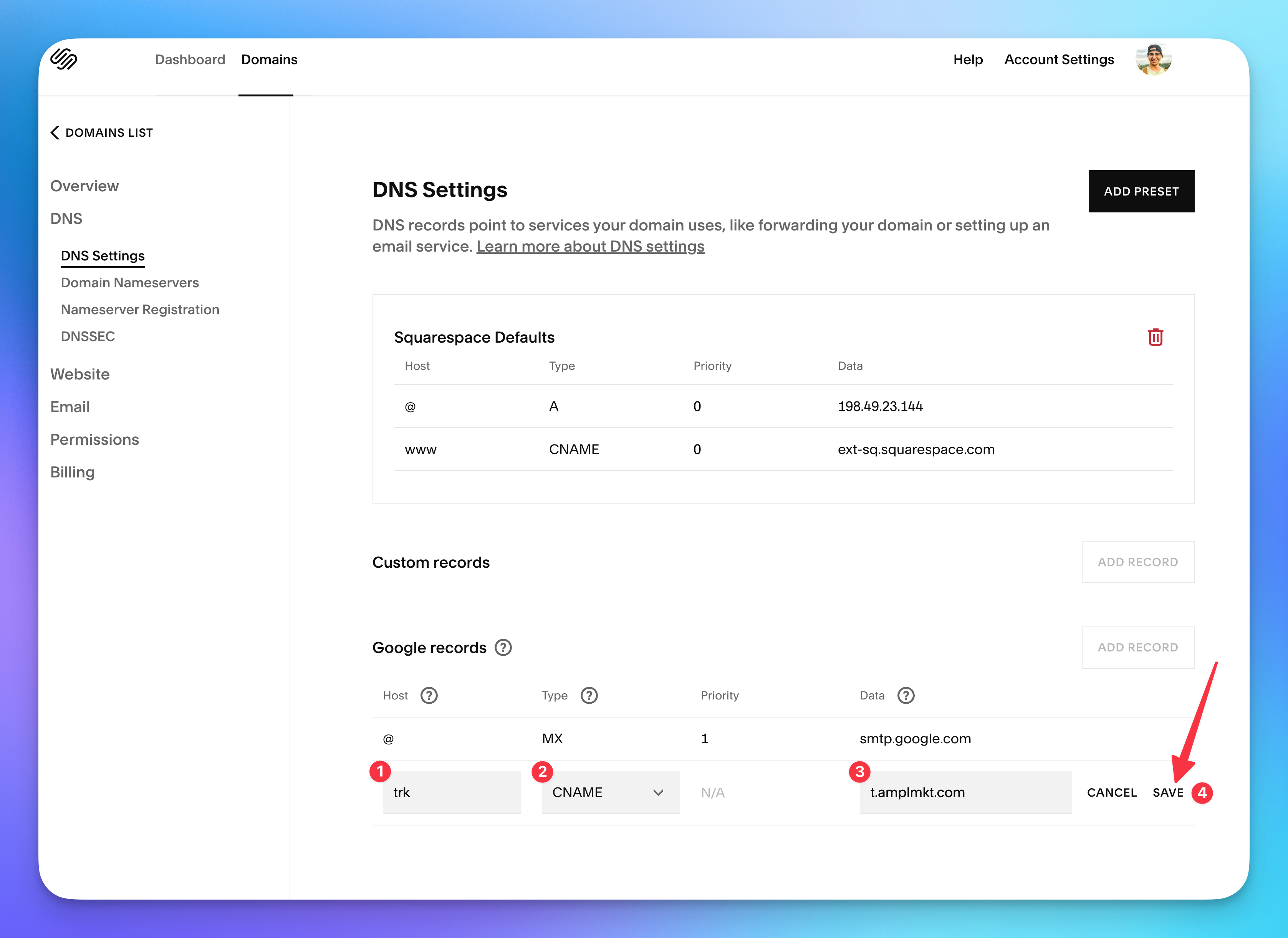This screenshot has height=938, width=1288.
Task: Cancel the record edit
Action: (x=1111, y=792)
